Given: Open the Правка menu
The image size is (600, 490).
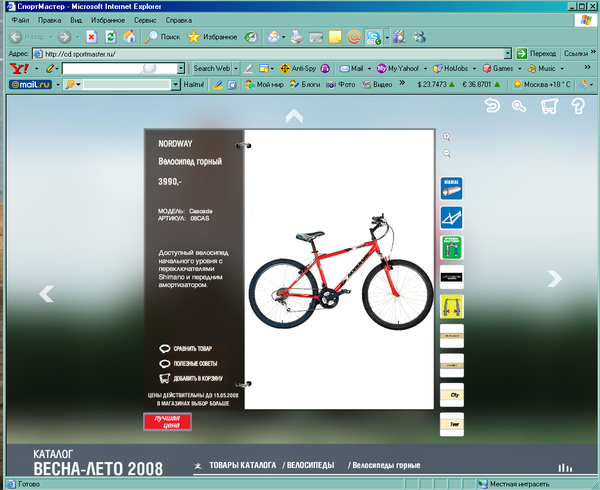Looking at the screenshot, I should [49, 20].
